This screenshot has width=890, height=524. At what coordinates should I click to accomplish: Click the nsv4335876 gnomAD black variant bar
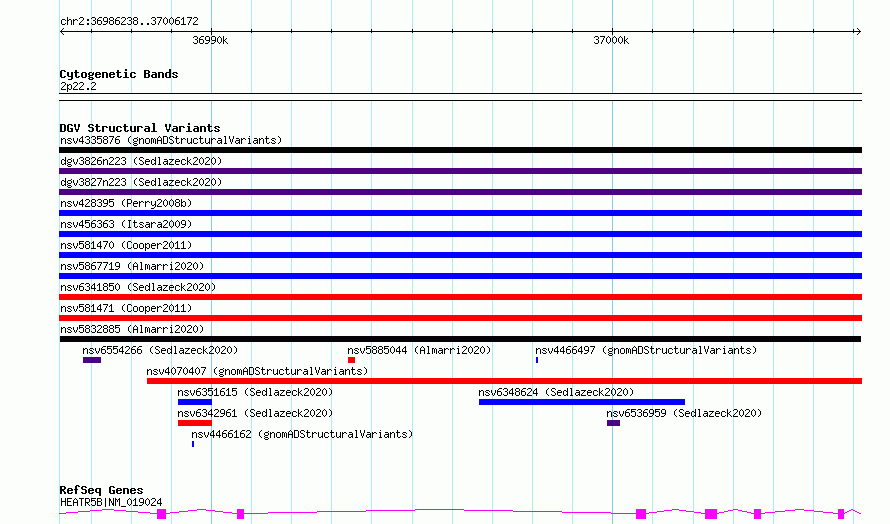(460, 150)
